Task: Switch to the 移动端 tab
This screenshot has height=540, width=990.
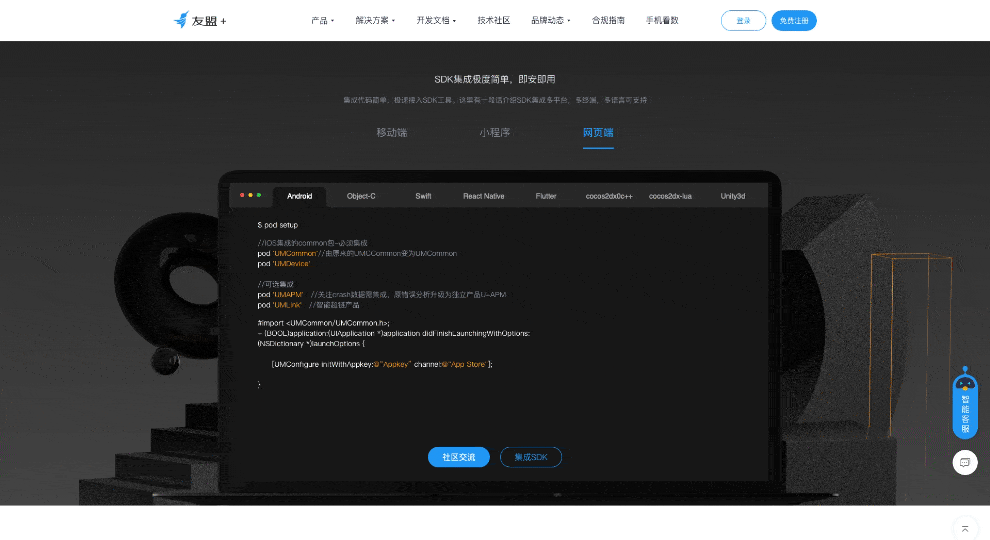Action: click(x=392, y=133)
